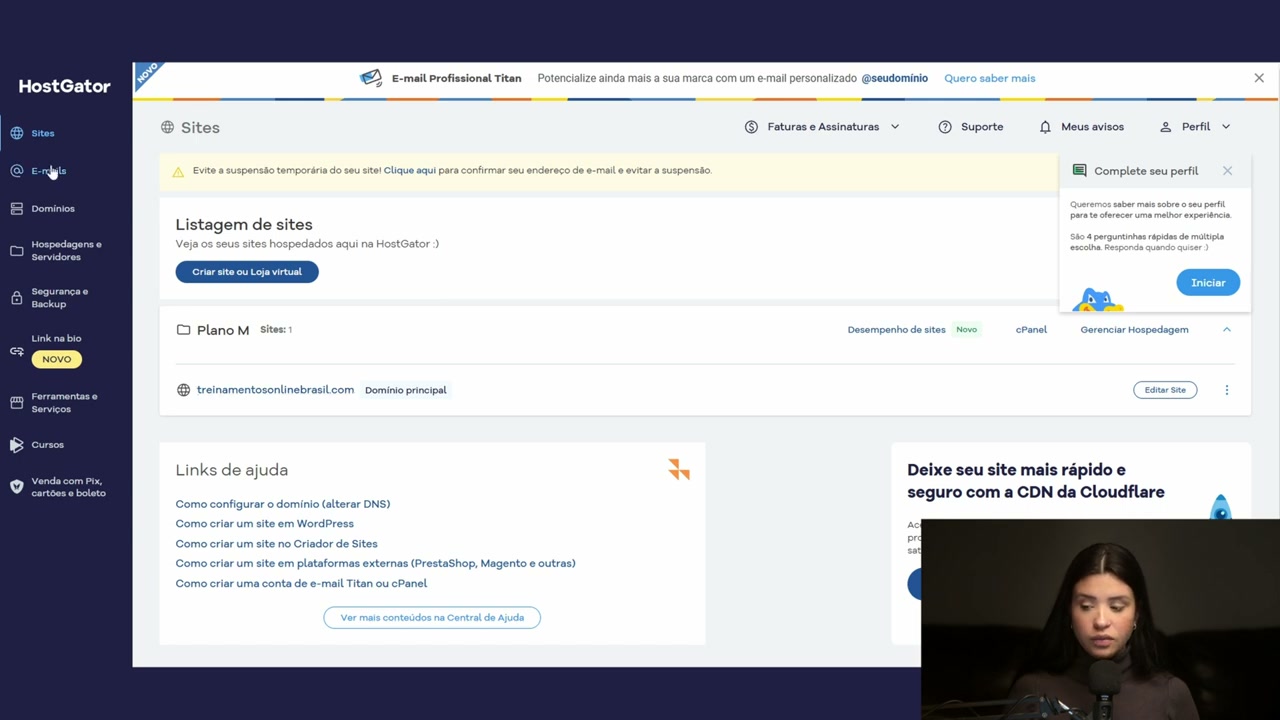
Task: Click the Ferramentas e Serviços store icon
Action: point(17,403)
